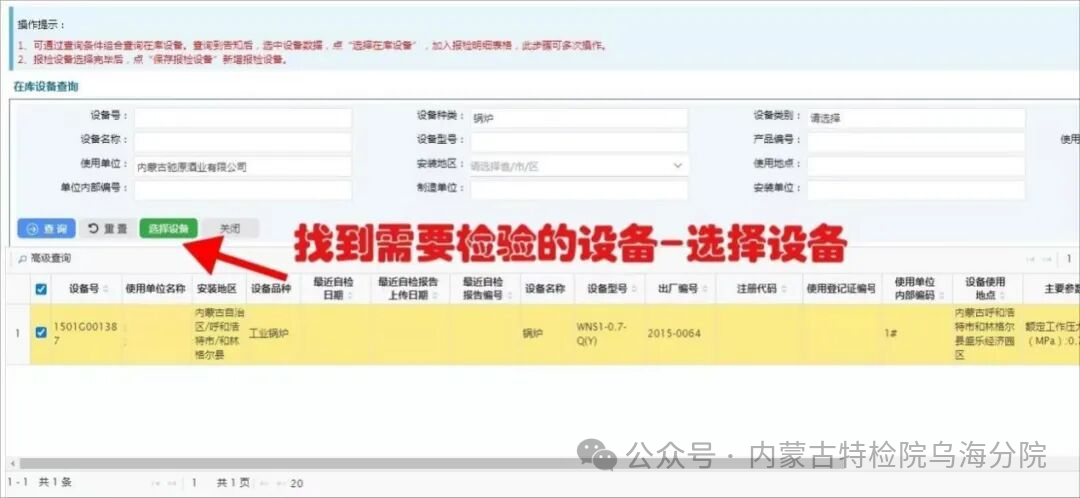Toggle the select-all checkbox in table header
1080x498 pixels.
pyautogui.click(x=41, y=289)
